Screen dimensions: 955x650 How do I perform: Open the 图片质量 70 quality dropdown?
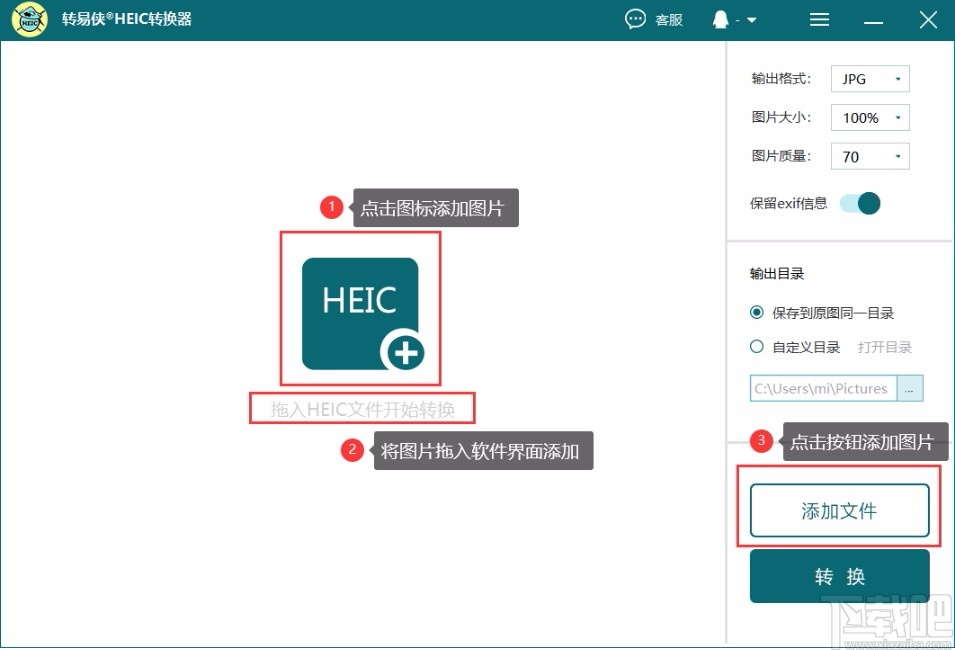pos(869,156)
